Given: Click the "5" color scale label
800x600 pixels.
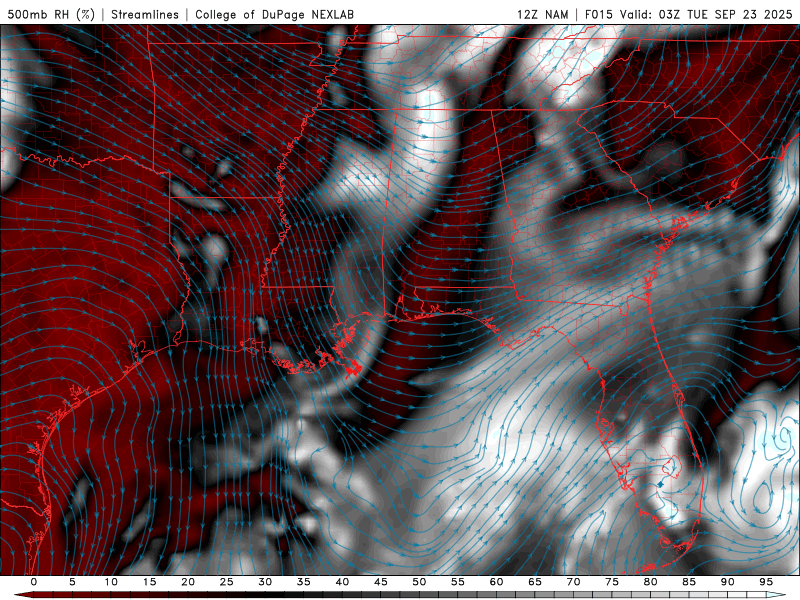Looking at the screenshot, I should (x=72, y=582).
